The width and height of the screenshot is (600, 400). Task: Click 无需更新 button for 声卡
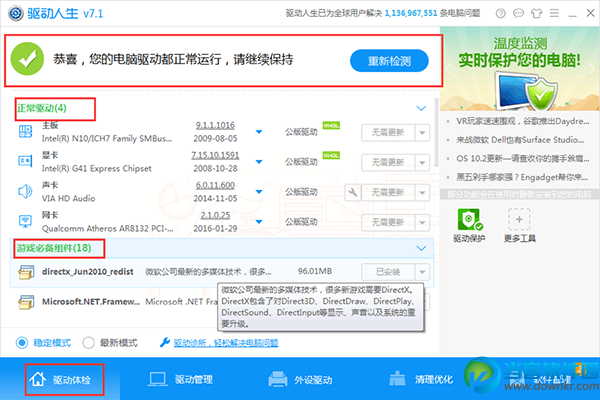coord(388,193)
